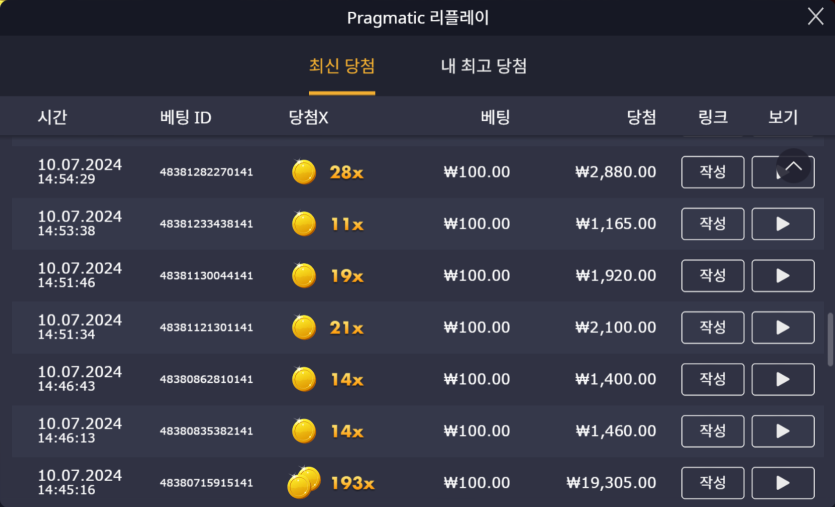Click the 시간 column header
This screenshot has height=507, width=835.
[x=53, y=118]
